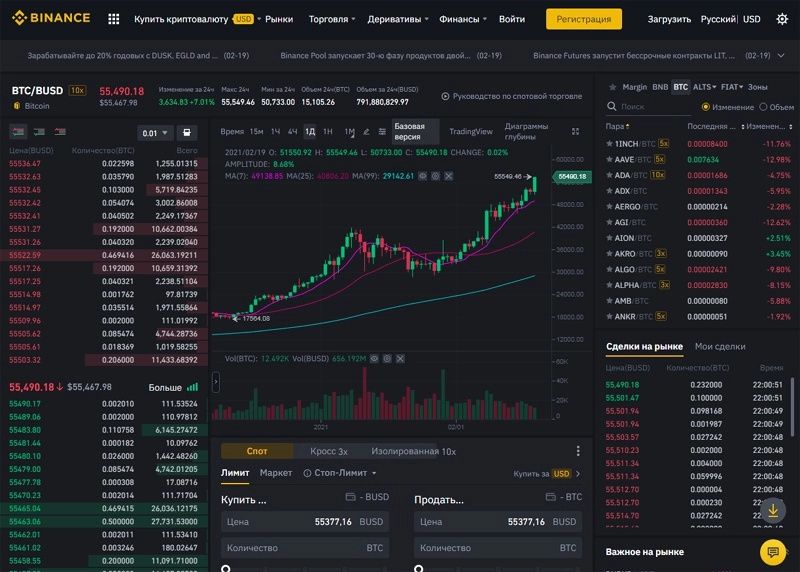Switch to the Мои сделки tab
Image resolution: width=800 pixels, height=572 pixels.
tap(720, 346)
